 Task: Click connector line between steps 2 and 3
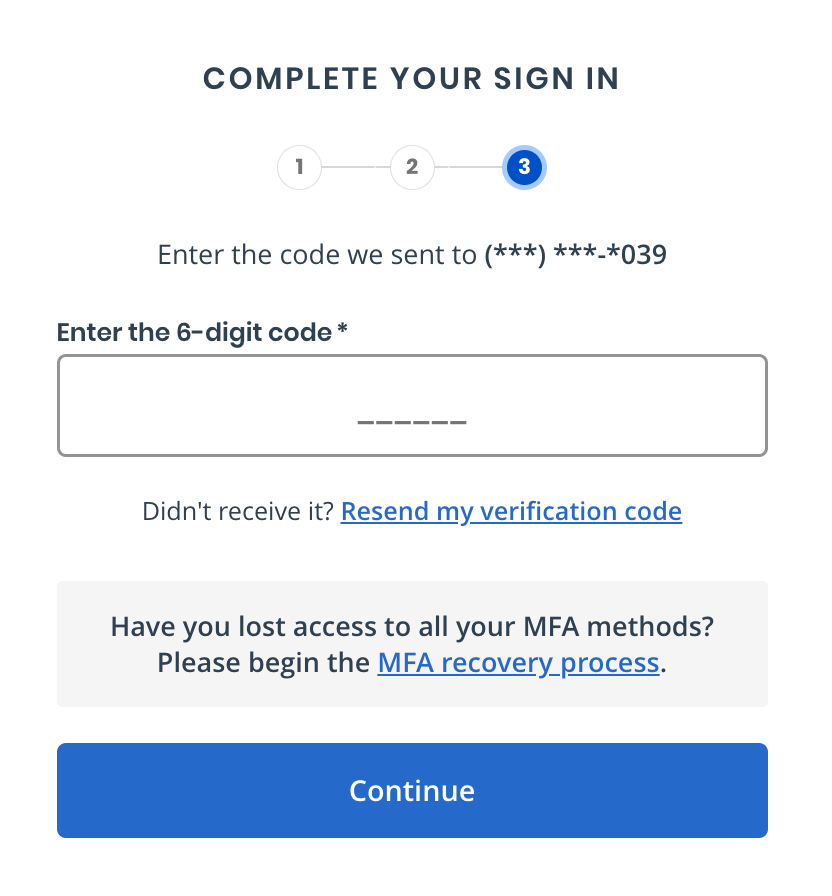(x=468, y=168)
